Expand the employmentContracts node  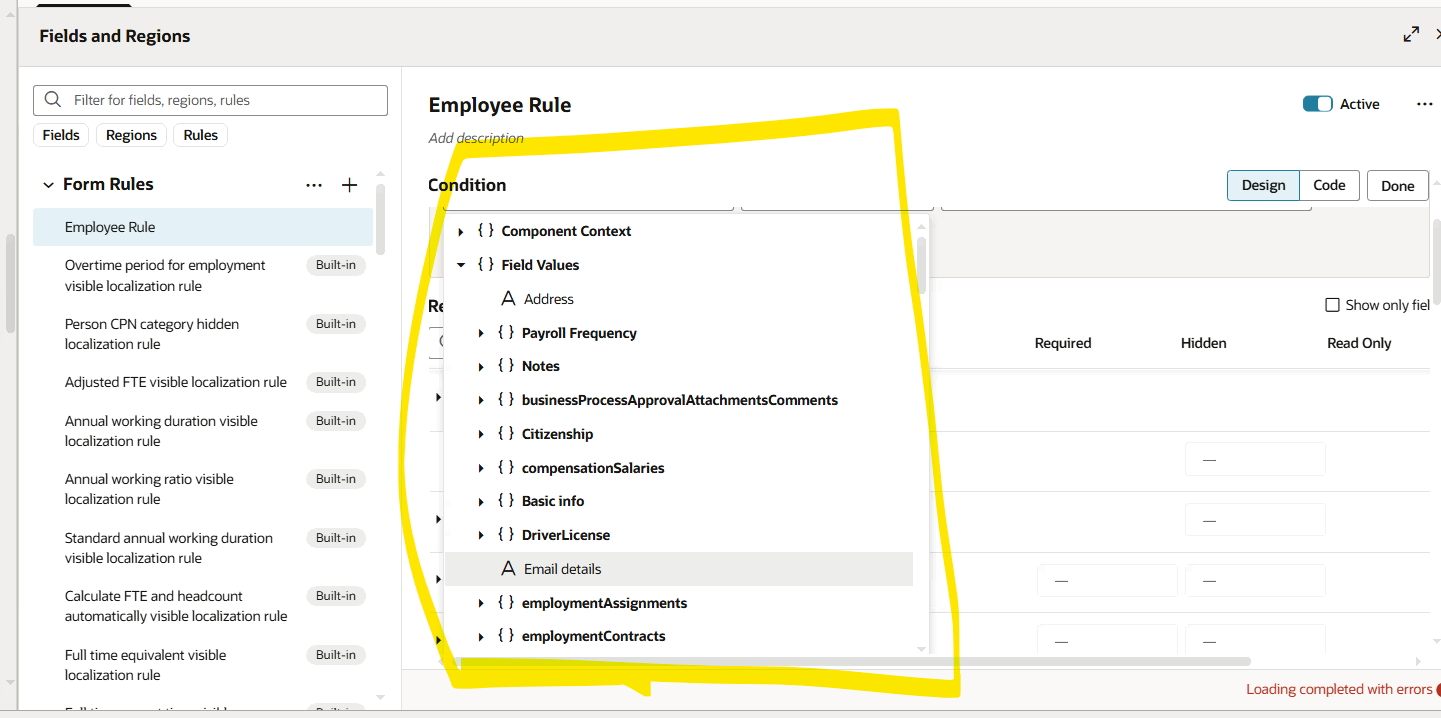click(481, 637)
